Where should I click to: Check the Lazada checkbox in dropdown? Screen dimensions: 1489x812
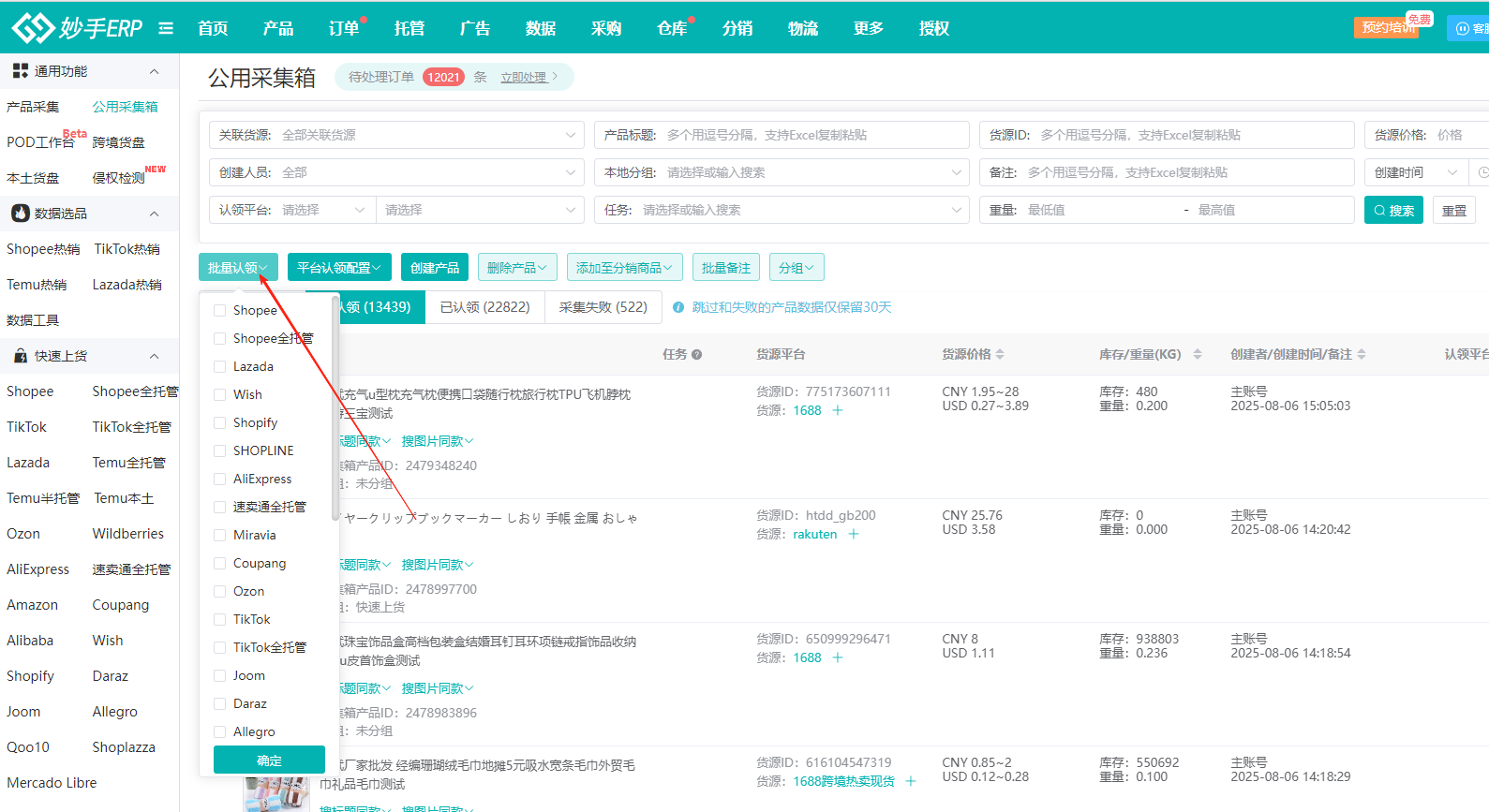(219, 366)
